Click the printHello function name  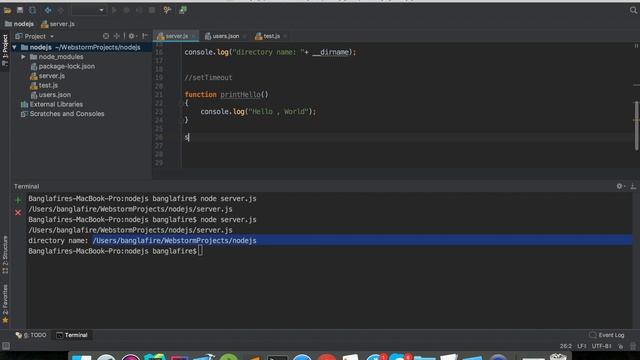[x=240, y=95]
